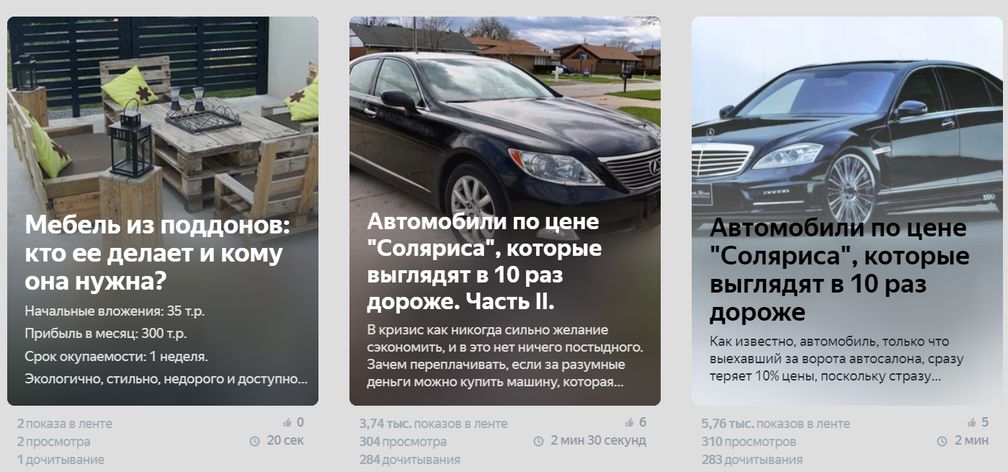The width and height of the screenshot is (1008, 472).
Task: Click the 284 дочитывания statistic
Action: [410, 460]
